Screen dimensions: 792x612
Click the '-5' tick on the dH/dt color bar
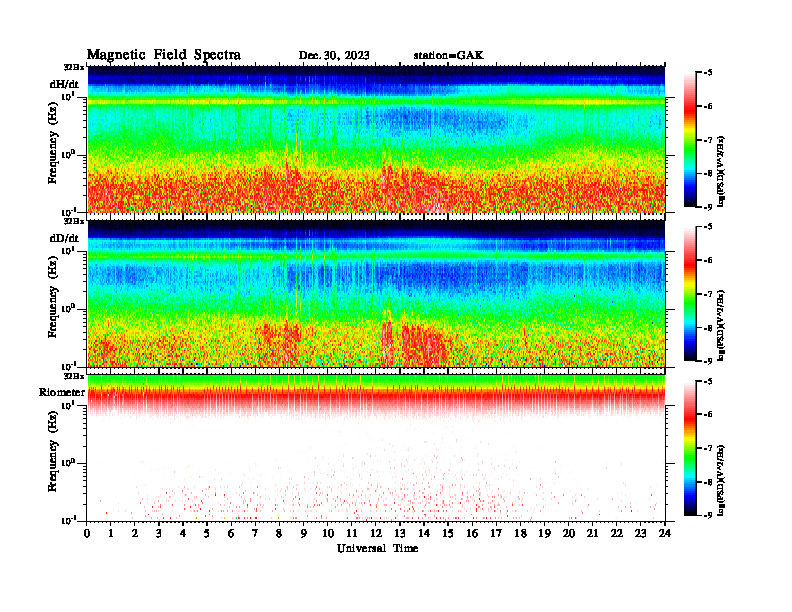(x=707, y=73)
